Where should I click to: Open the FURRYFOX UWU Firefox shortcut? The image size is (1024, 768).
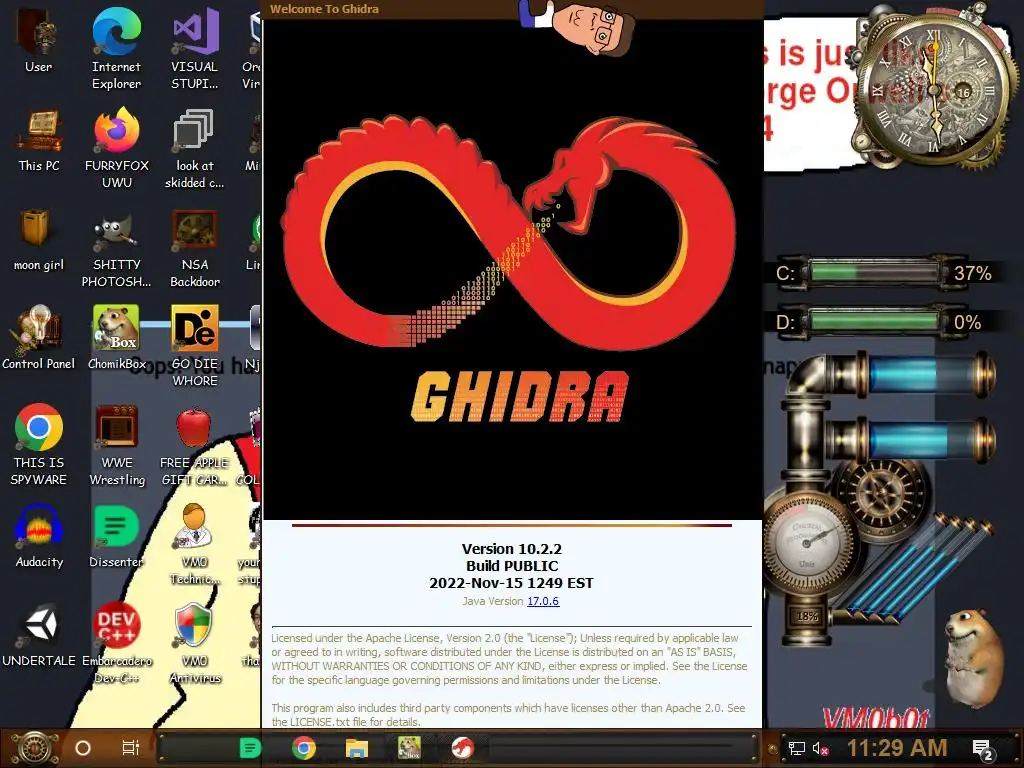click(116, 148)
